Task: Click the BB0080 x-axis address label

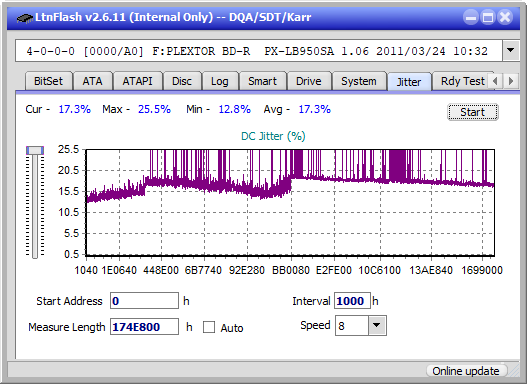Action: [291, 270]
